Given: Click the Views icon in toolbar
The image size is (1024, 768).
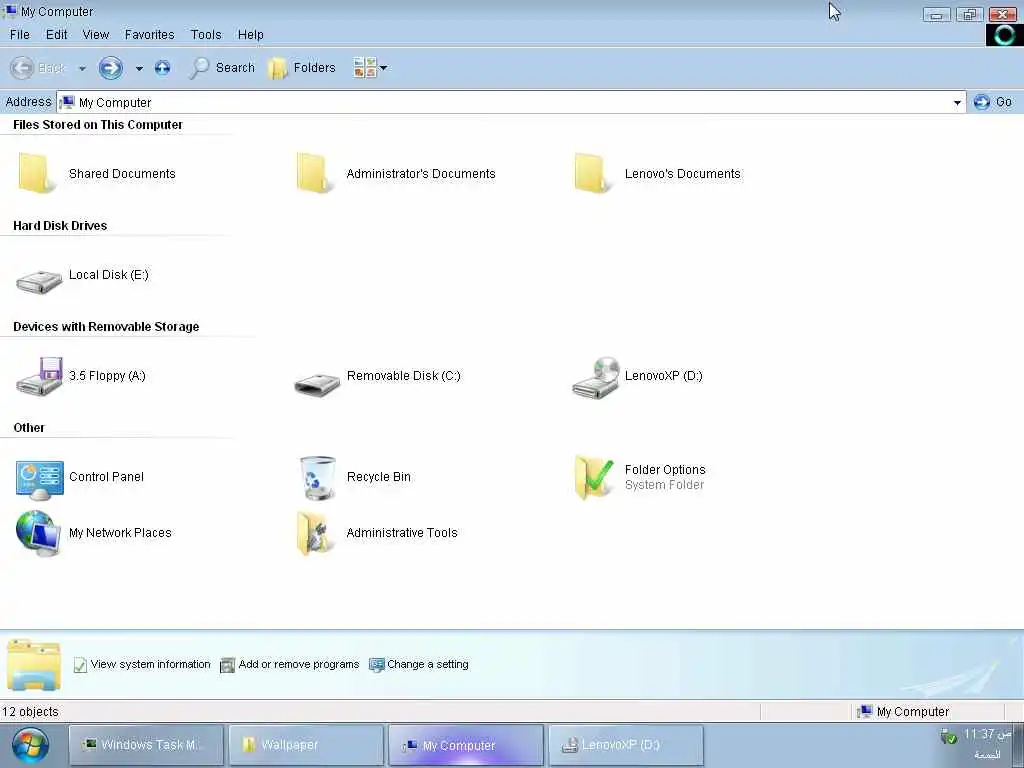Looking at the screenshot, I should [364, 67].
